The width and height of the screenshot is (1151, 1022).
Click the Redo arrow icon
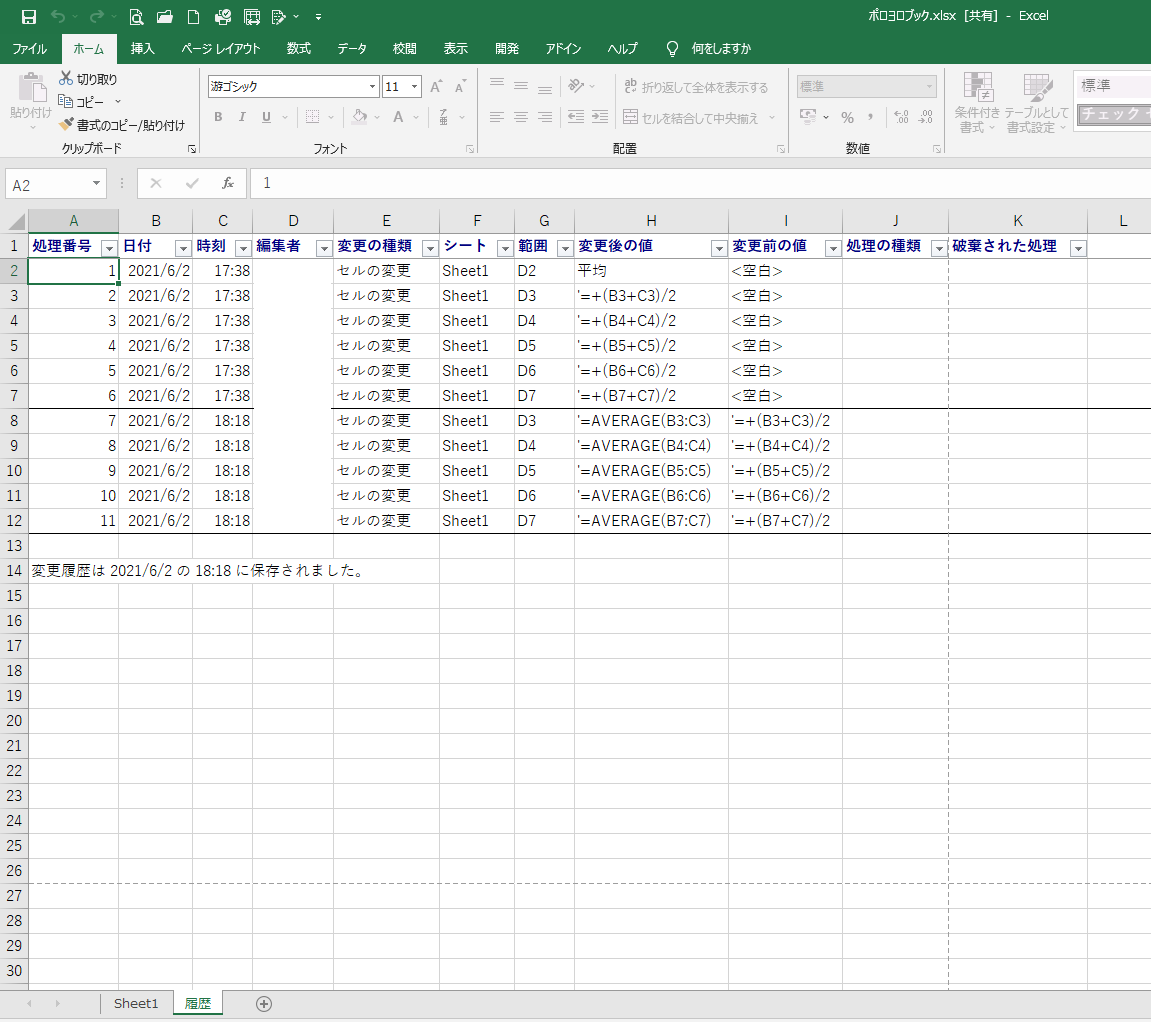click(x=96, y=16)
